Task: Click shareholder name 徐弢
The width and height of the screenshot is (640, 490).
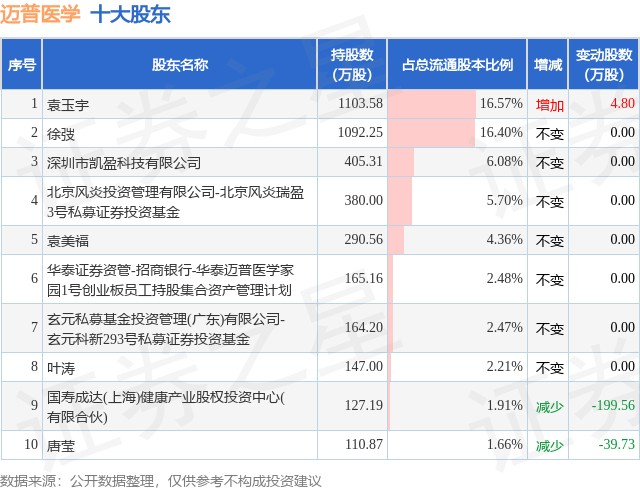Action: 61,134
